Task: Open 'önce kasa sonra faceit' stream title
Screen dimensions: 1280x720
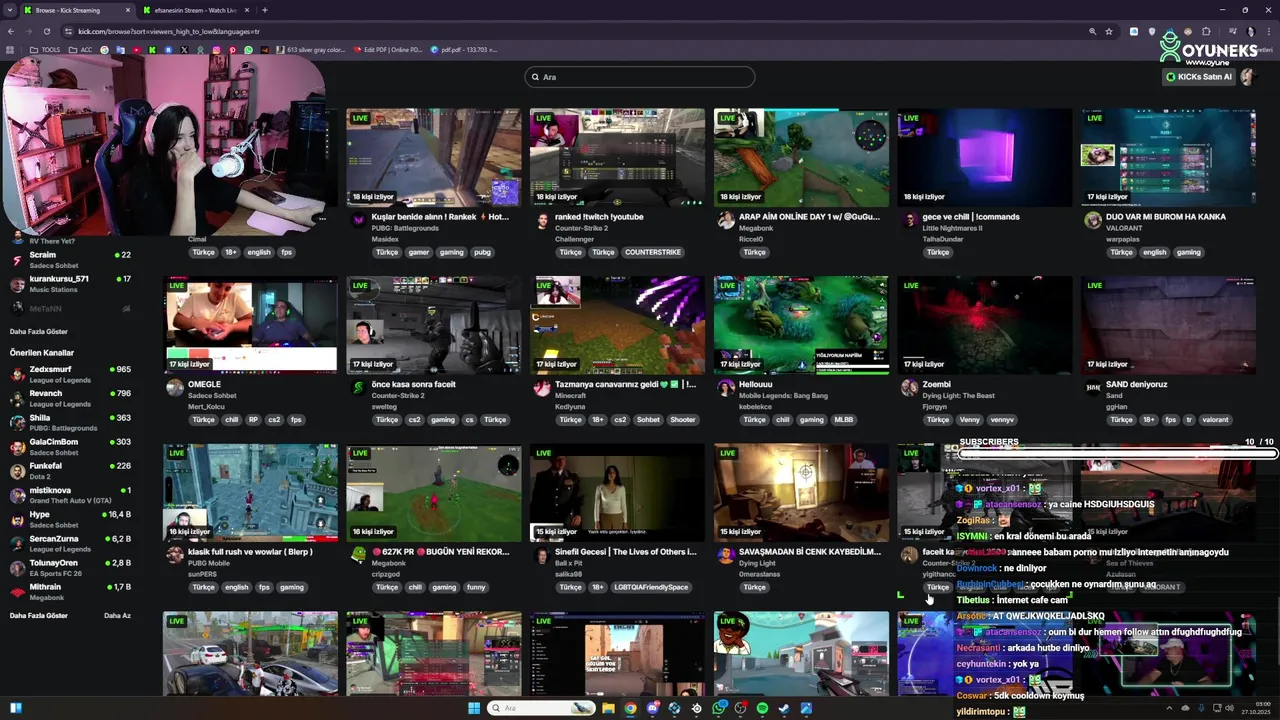Action: tap(413, 384)
